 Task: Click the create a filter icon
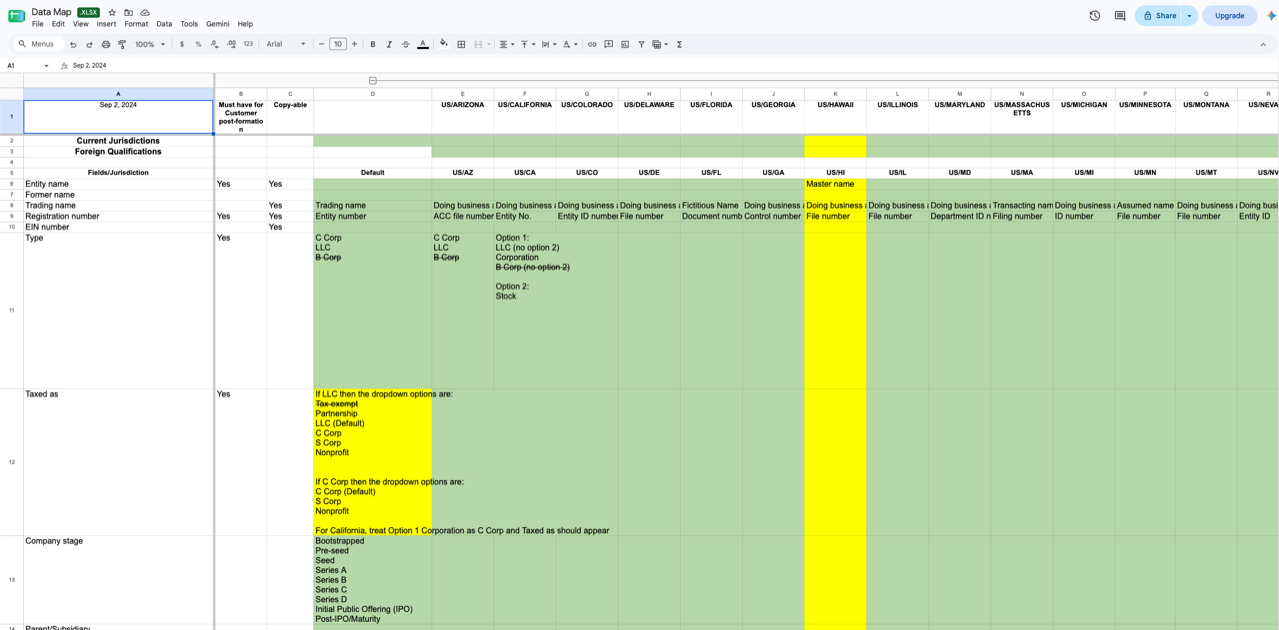[x=641, y=44]
